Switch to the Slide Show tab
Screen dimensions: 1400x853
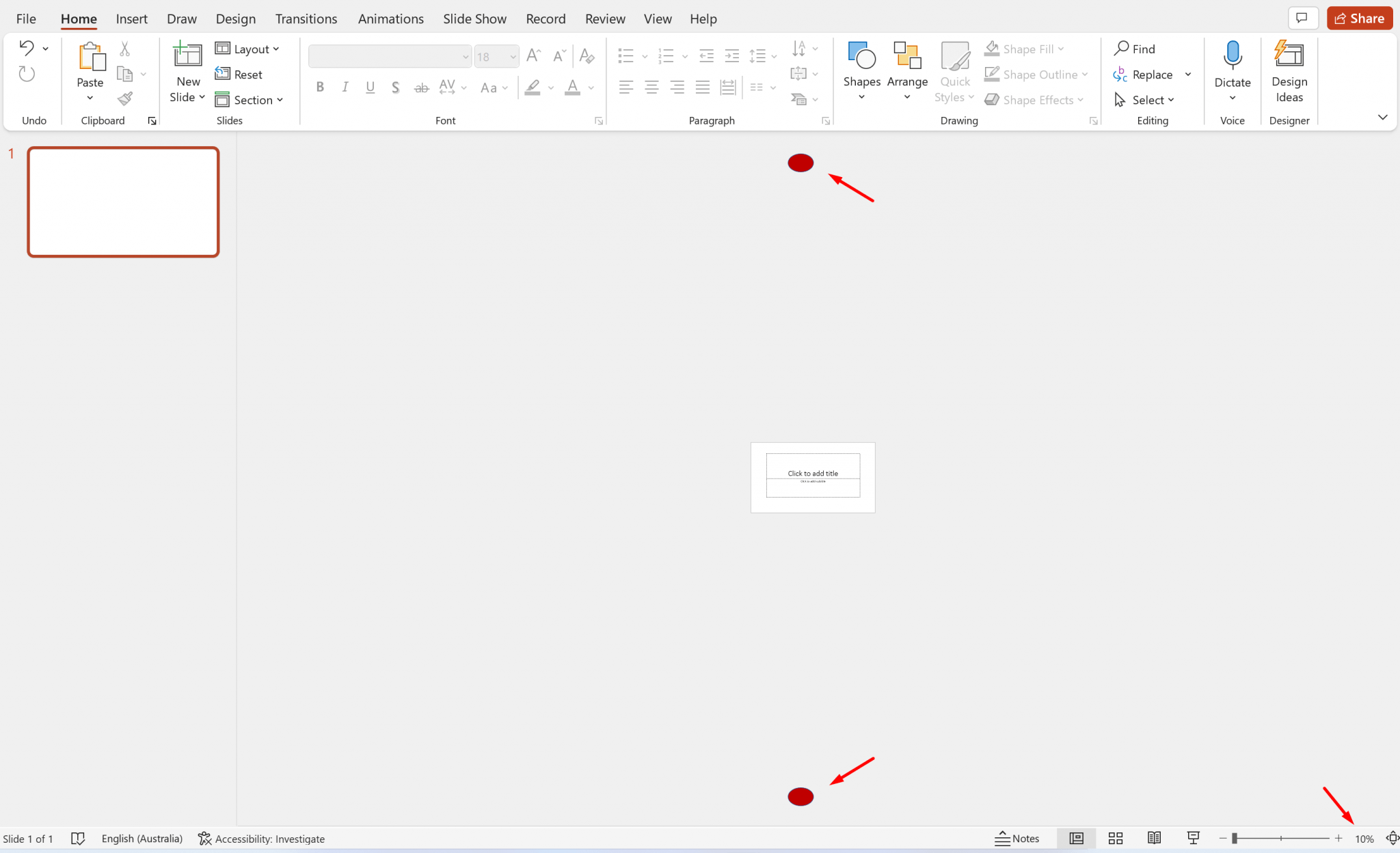tap(474, 18)
